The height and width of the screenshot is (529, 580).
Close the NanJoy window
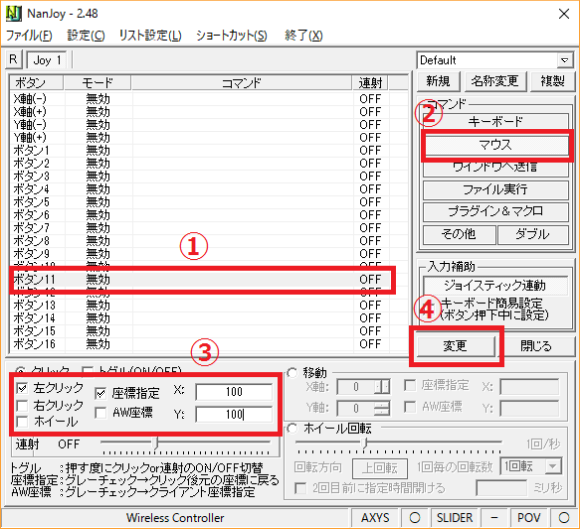(x=564, y=14)
